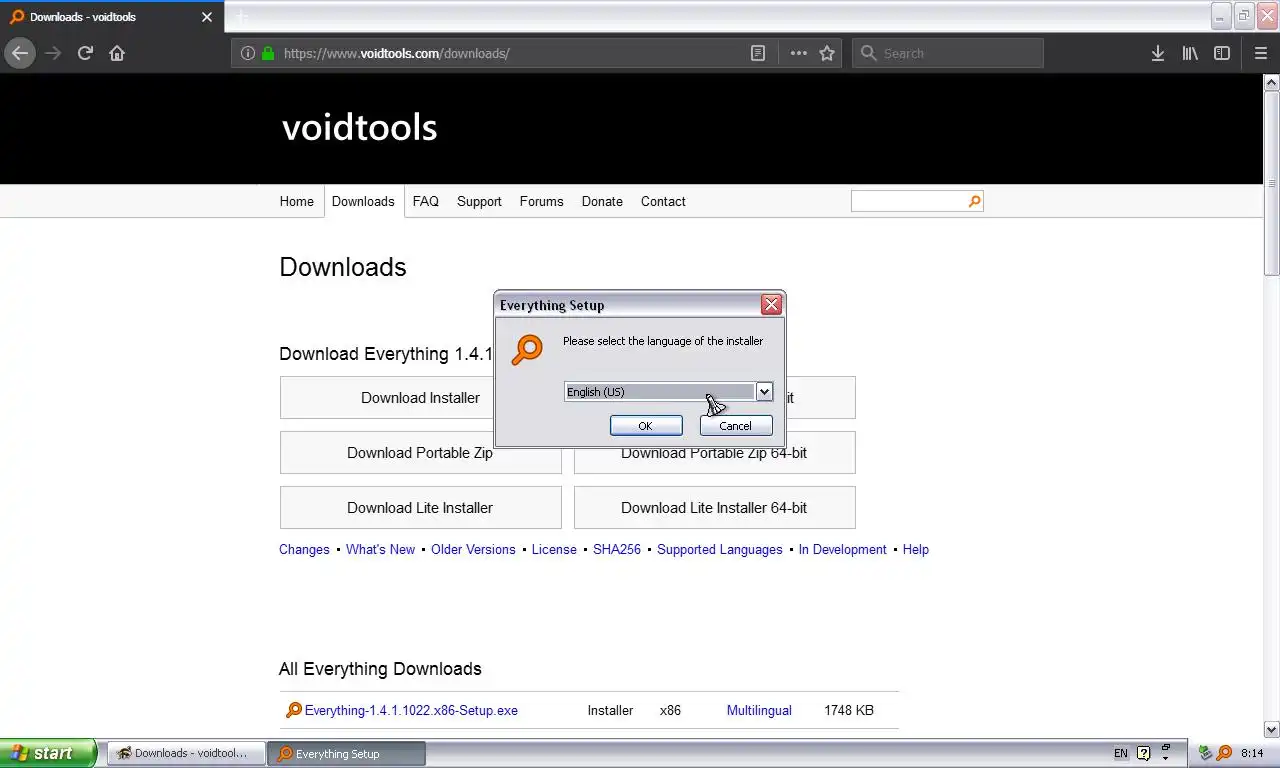Focus the browser URL address field

point(510,53)
